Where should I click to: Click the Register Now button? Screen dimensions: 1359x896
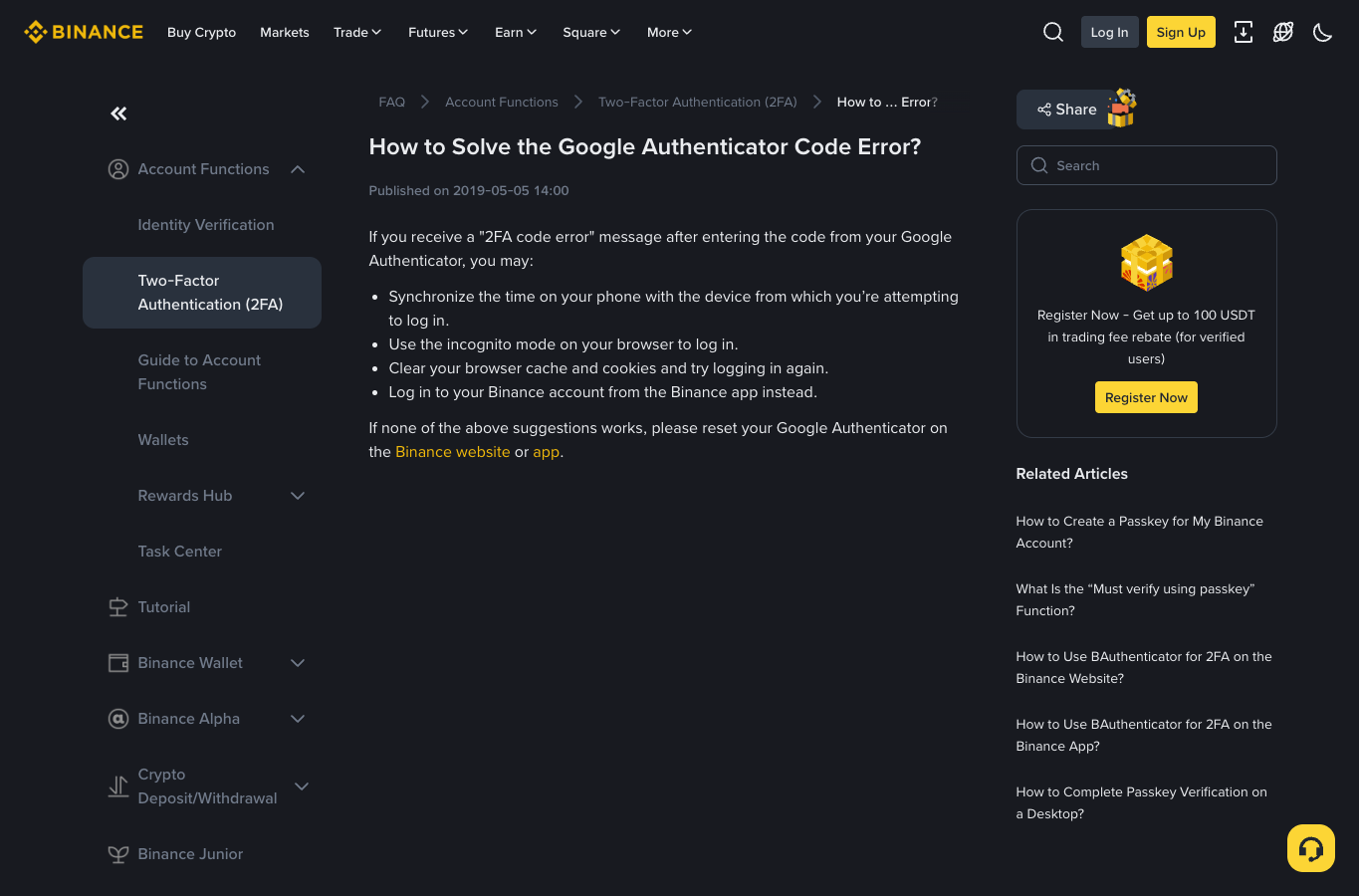(1146, 397)
